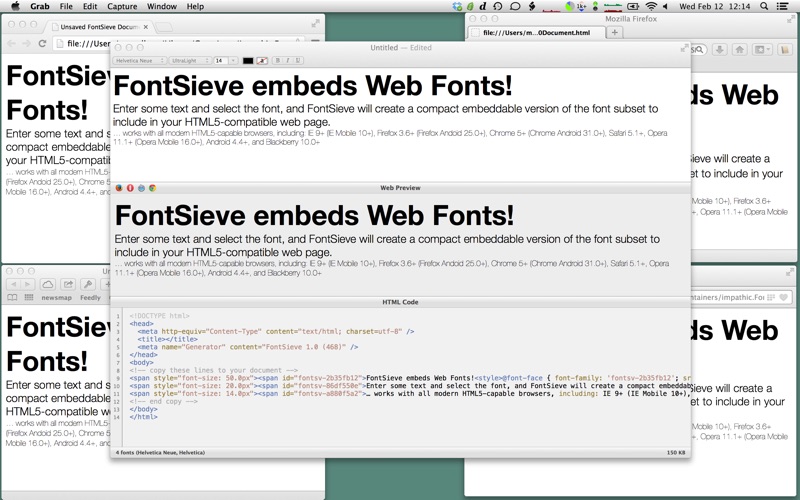Open a new tab in Chrome
The height and width of the screenshot is (500, 800).
pos(164,27)
